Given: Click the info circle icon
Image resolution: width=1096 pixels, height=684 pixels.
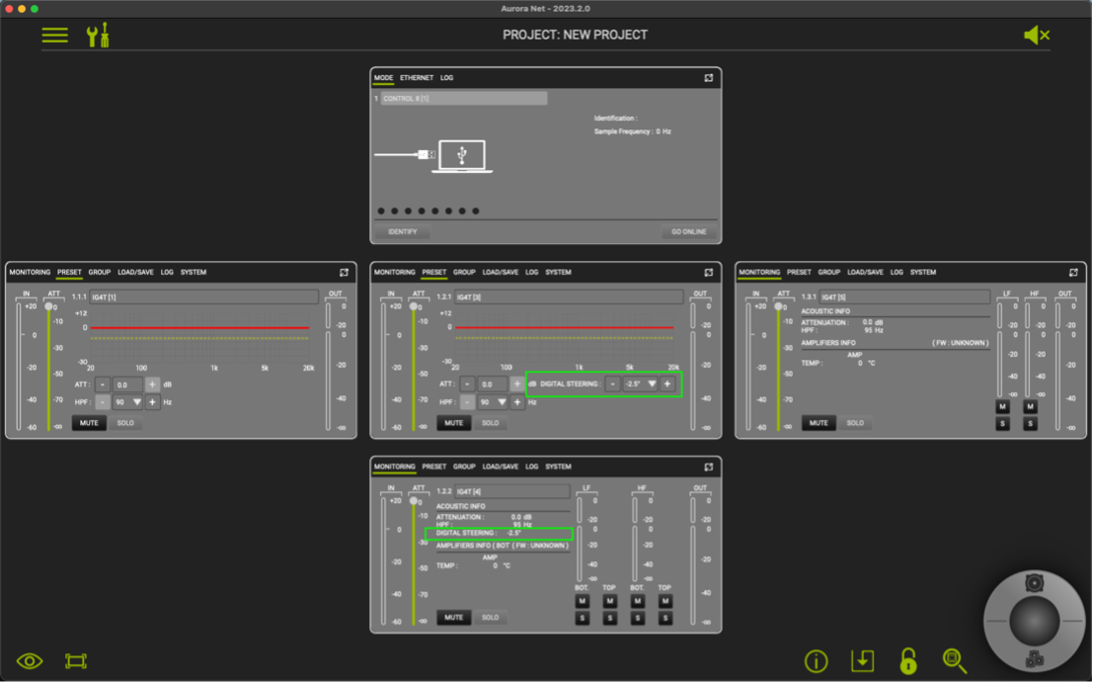Looking at the screenshot, I should [x=816, y=661].
